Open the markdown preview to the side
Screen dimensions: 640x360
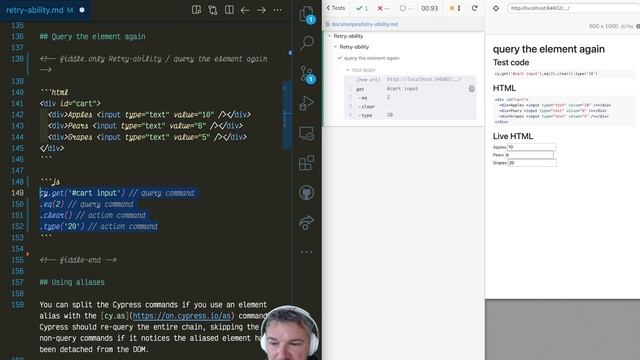tap(196, 10)
